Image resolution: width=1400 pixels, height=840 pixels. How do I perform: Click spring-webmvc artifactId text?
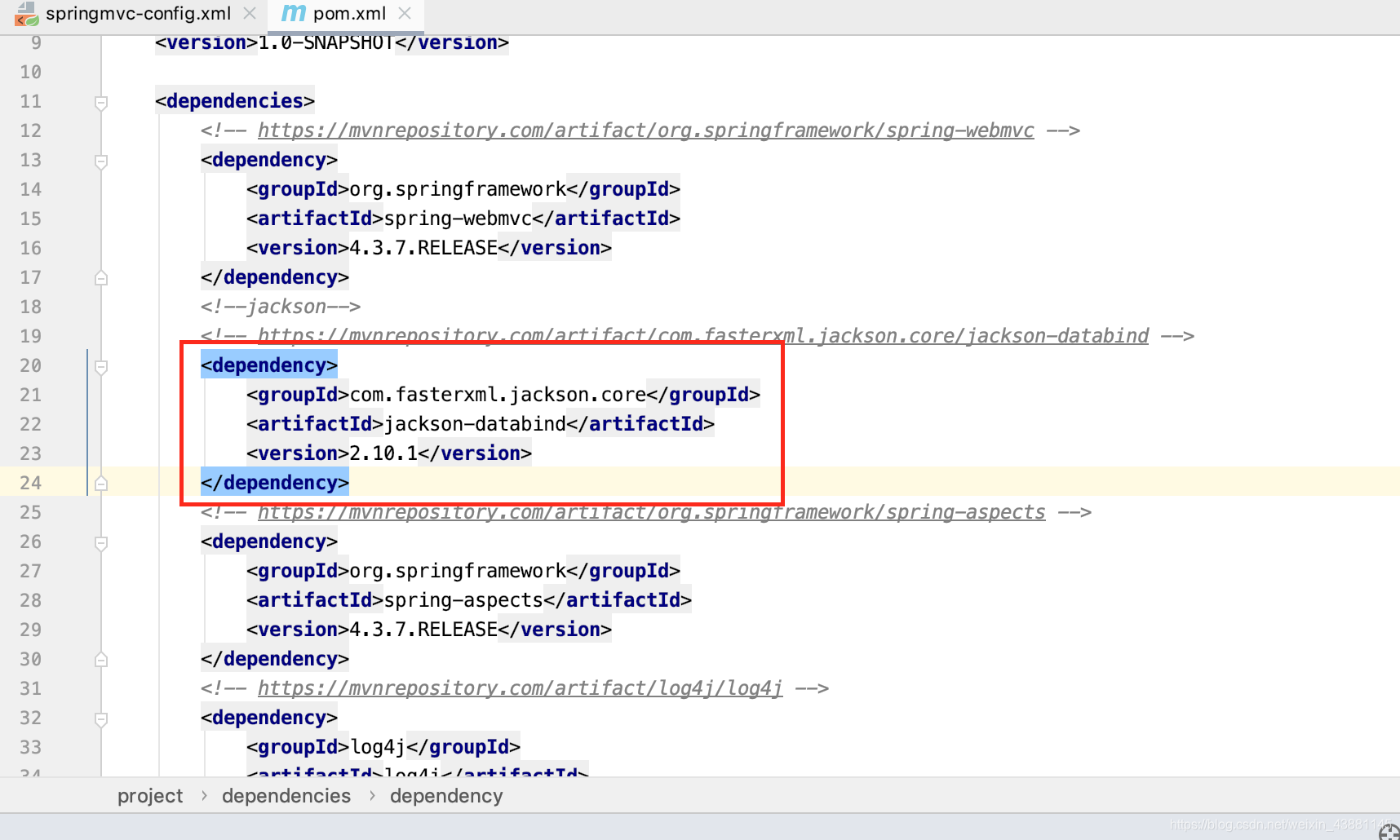point(458,219)
